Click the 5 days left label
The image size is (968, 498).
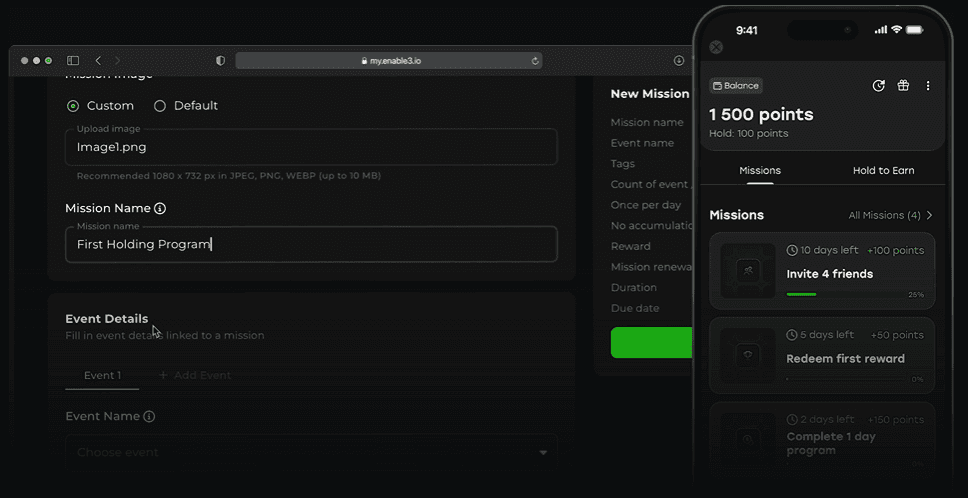pyautogui.click(x=820, y=335)
